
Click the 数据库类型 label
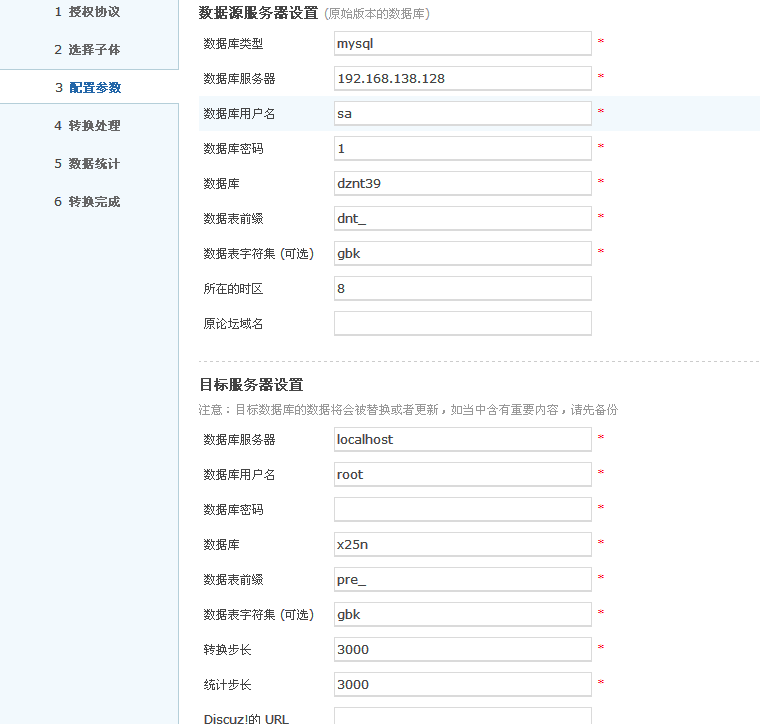click(x=233, y=44)
